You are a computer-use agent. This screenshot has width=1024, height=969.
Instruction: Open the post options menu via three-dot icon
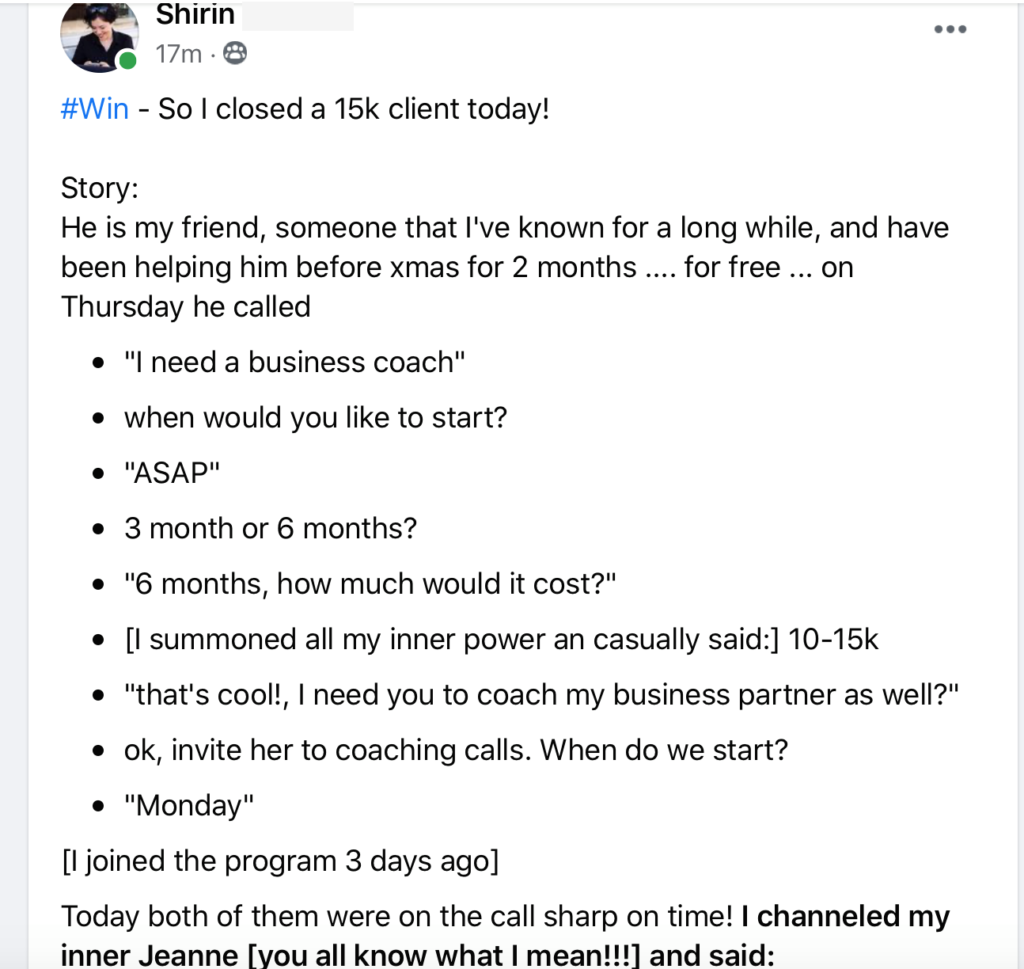pyautogui.click(x=949, y=29)
